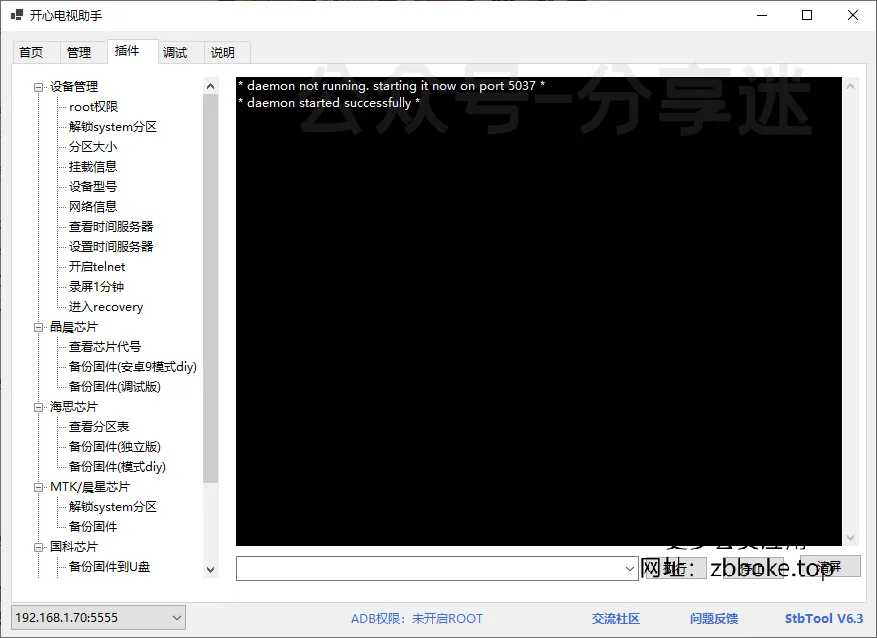
Task: Click the MTK/晨星芯片 category label
Action: [x=89, y=487]
